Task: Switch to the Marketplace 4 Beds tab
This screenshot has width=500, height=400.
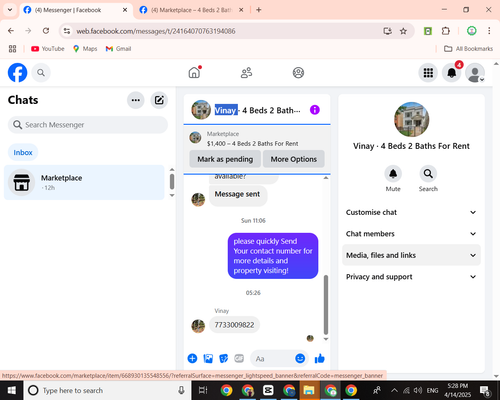Action: coord(191,10)
